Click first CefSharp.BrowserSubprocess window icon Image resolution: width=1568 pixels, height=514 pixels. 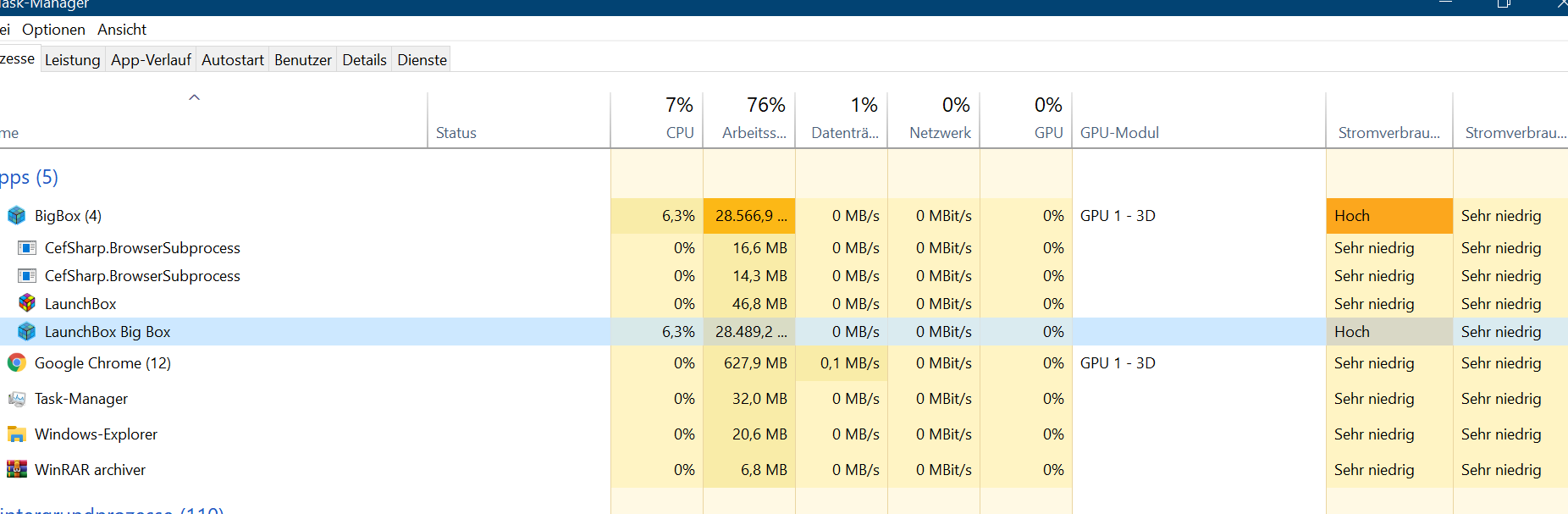[x=27, y=248]
